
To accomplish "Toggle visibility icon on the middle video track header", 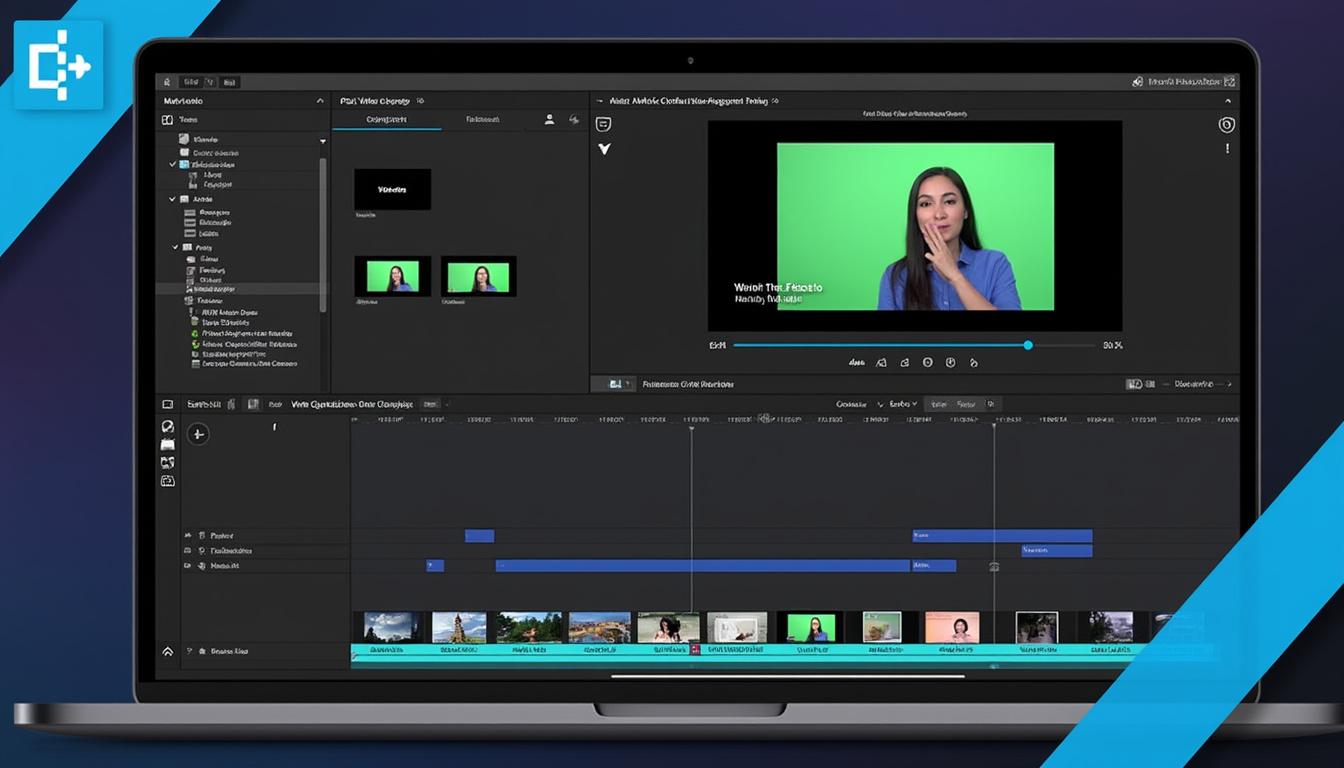I will click(x=187, y=551).
